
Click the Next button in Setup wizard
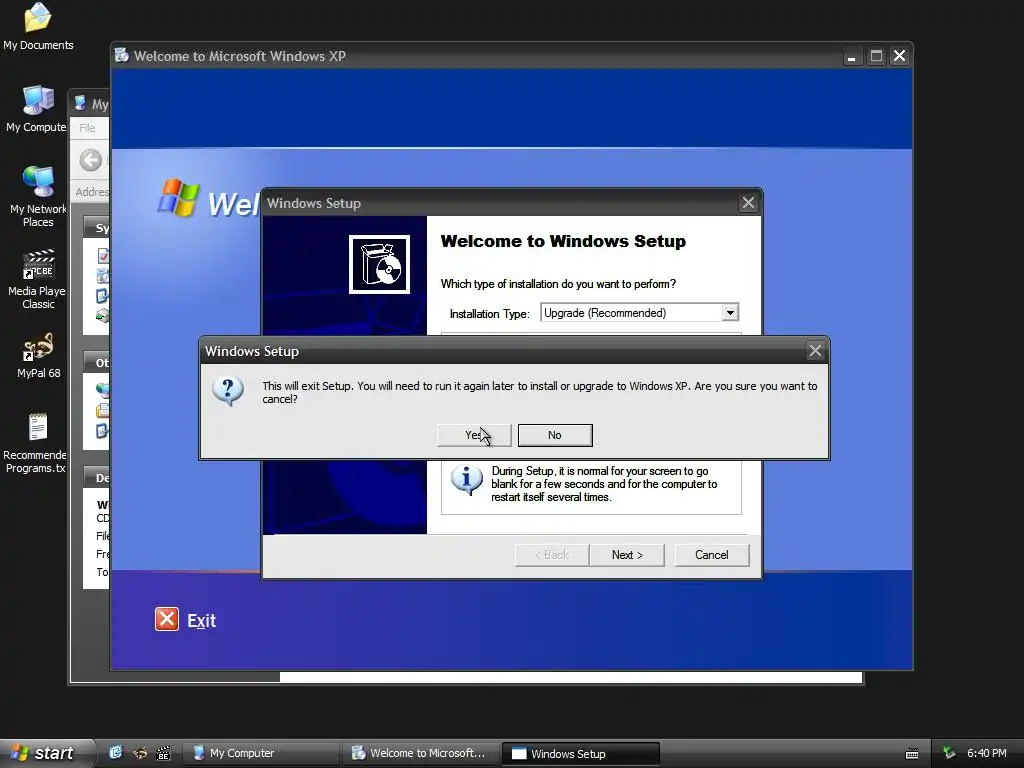[x=627, y=554]
